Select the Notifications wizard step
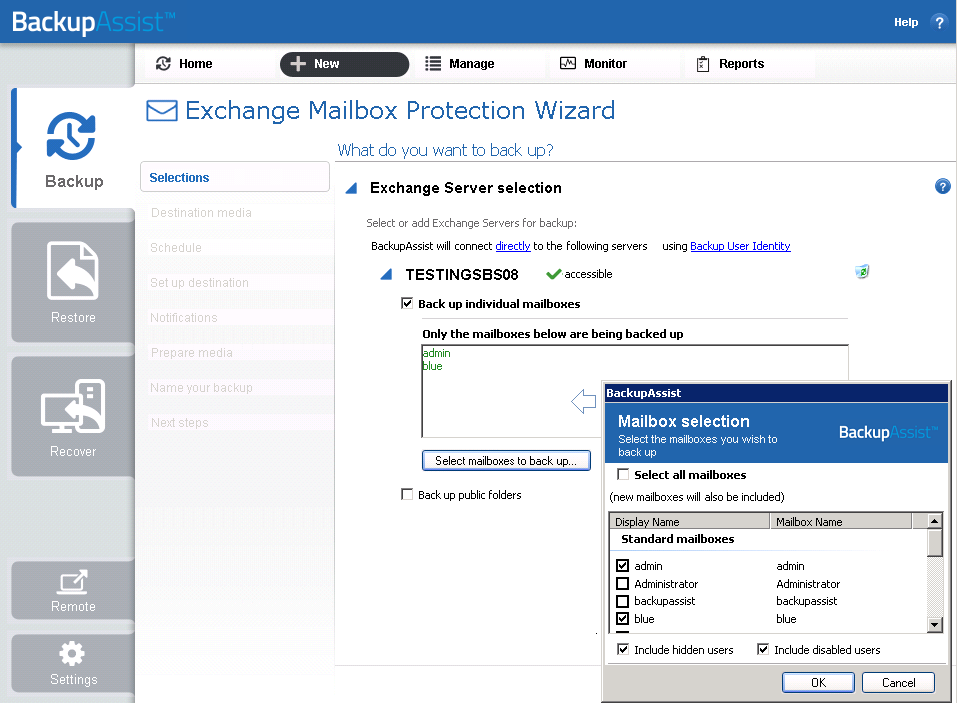The height and width of the screenshot is (703, 957). pyautogui.click(x=184, y=317)
